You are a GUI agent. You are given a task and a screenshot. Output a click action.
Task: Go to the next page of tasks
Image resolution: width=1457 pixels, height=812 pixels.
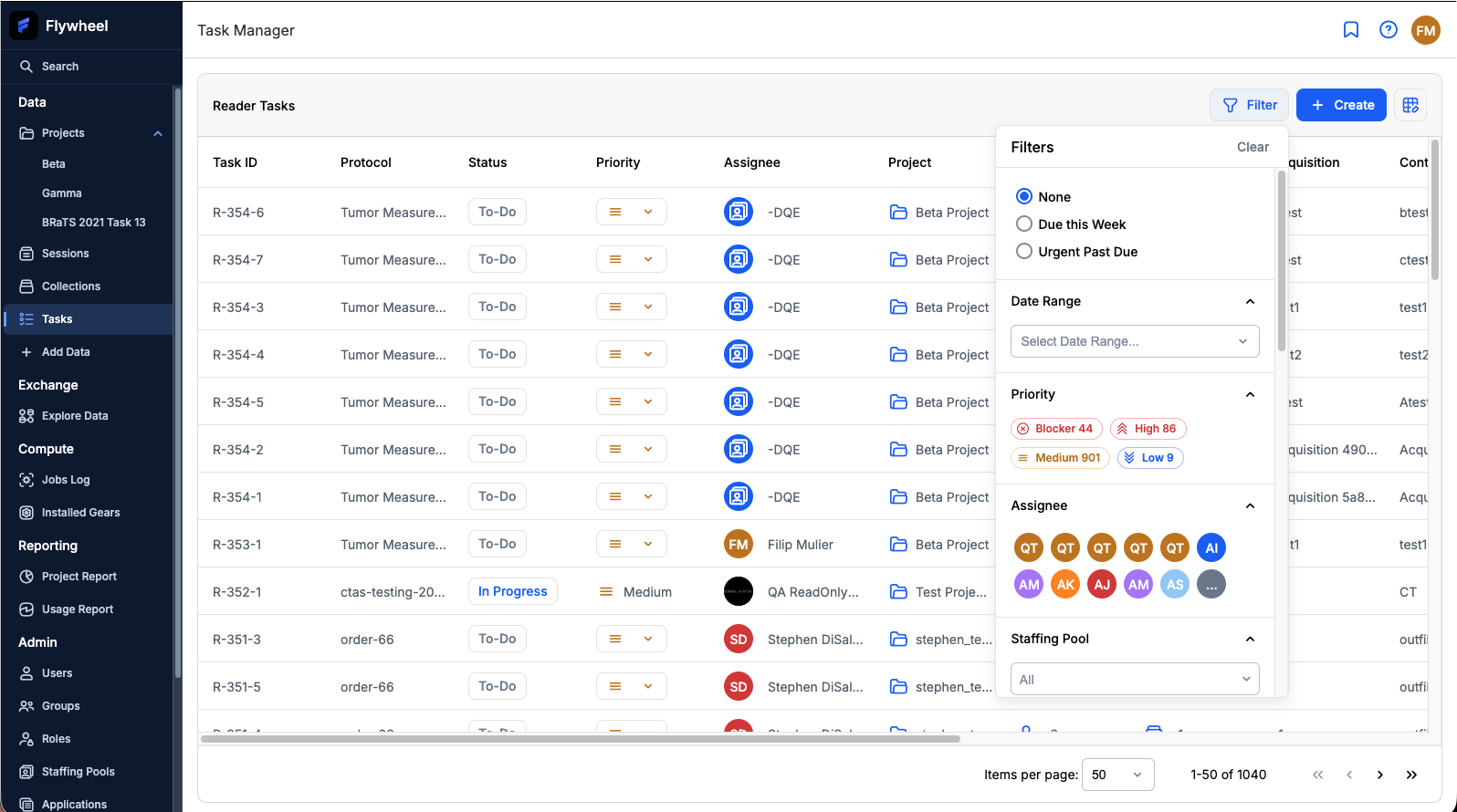[x=1380, y=775]
